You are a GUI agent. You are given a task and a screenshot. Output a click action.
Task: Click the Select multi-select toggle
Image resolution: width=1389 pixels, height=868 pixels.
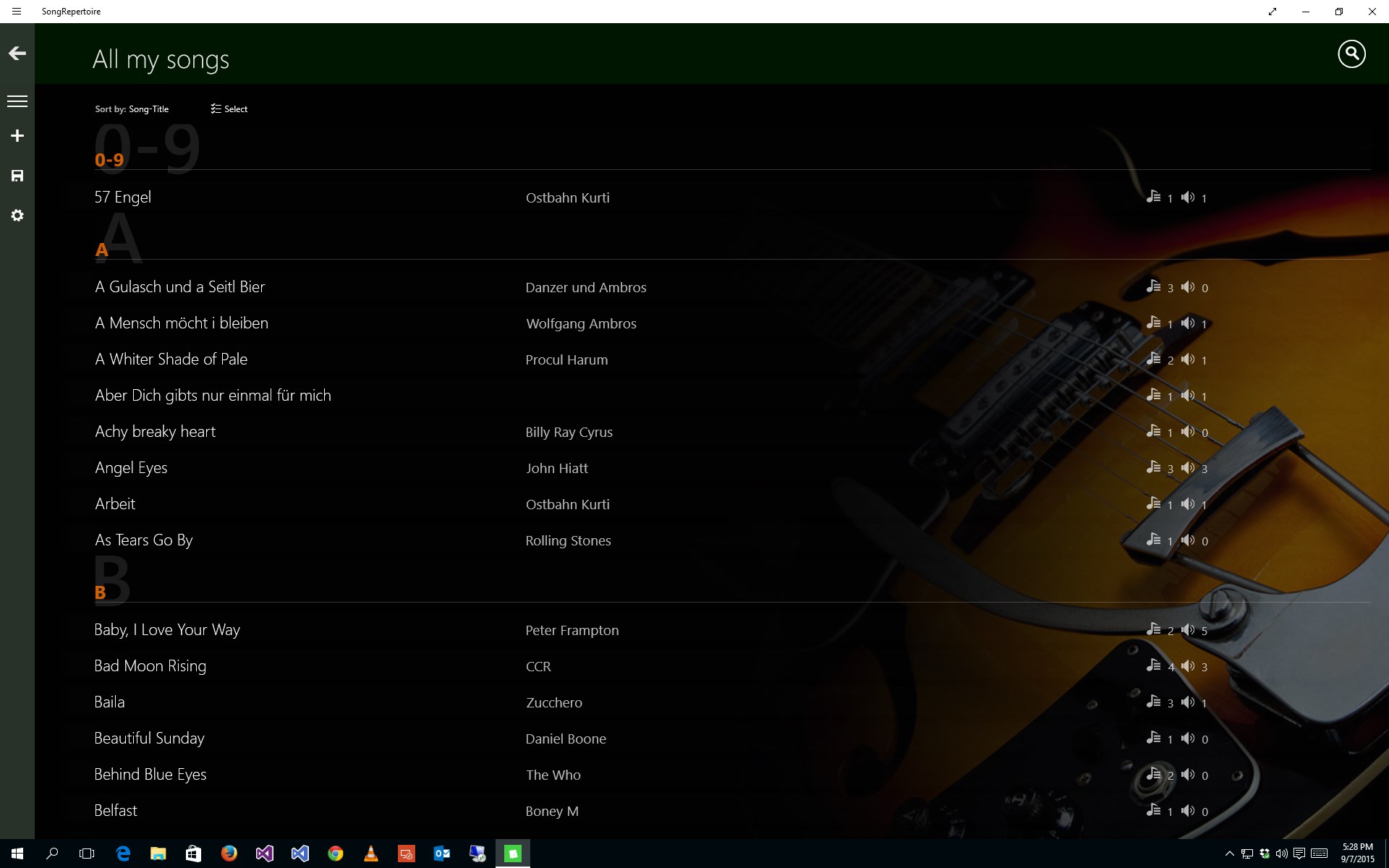point(229,109)
